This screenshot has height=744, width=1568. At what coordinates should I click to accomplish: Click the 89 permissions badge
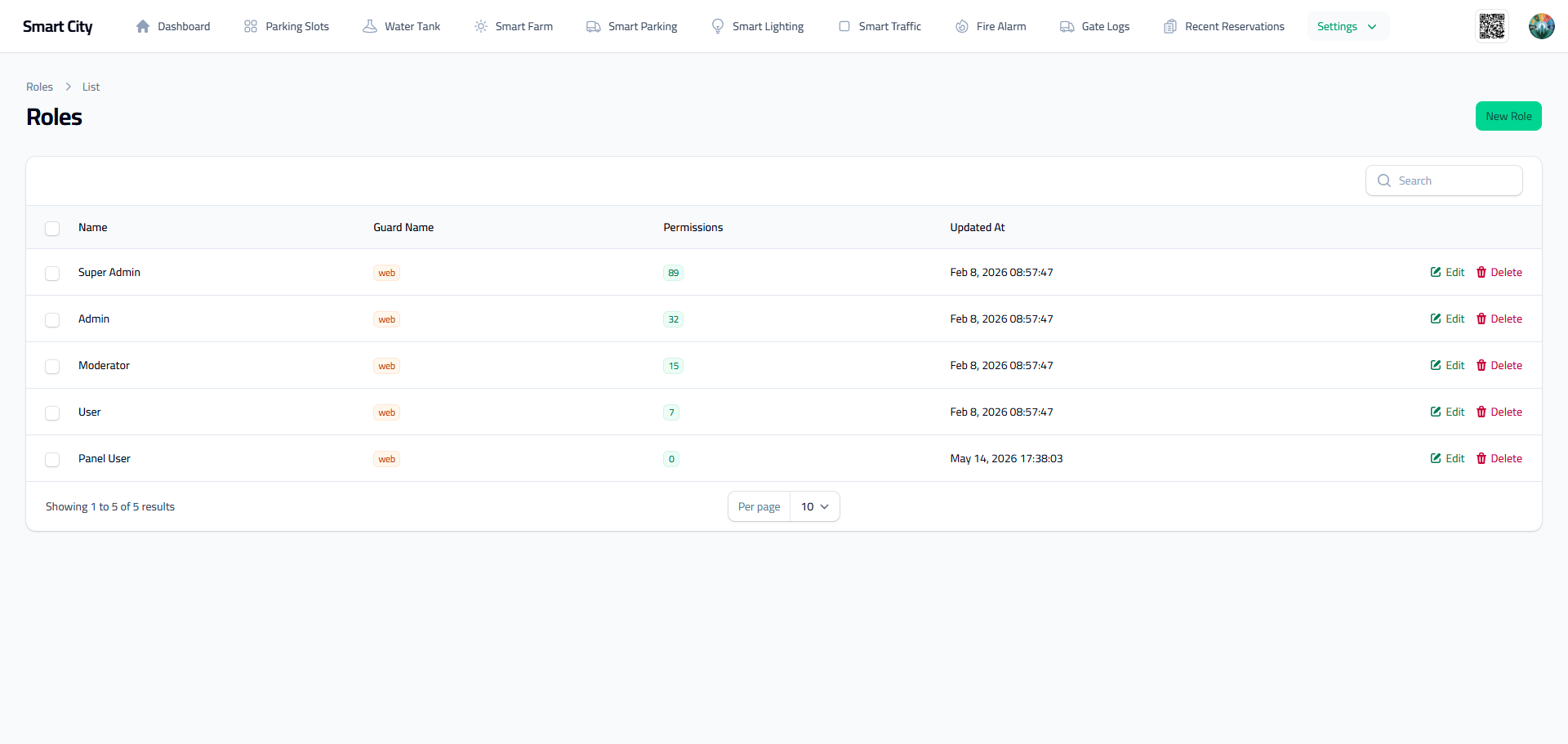point(673,273)
